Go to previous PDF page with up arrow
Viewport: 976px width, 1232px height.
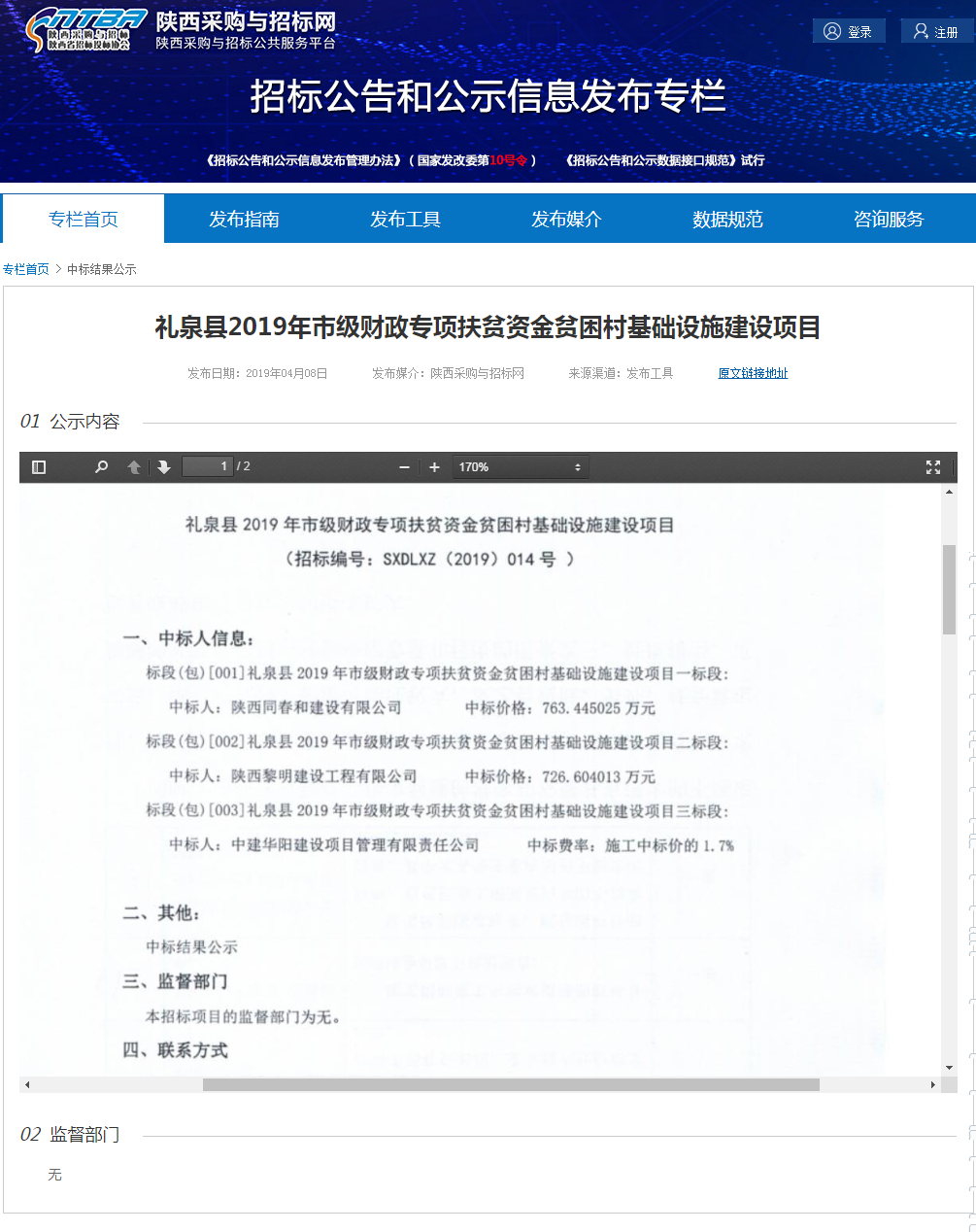coord(134,467)
